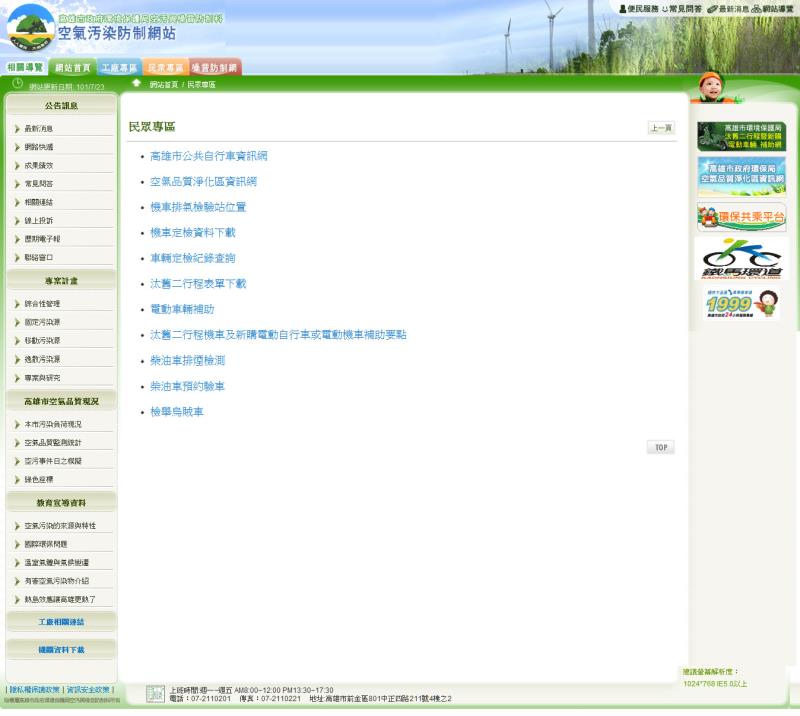Viewport: 800px width, 716px height.
Task: Open the 資訊安全政策 footer link
Action: pyautogui.click(x=88, y=690)
